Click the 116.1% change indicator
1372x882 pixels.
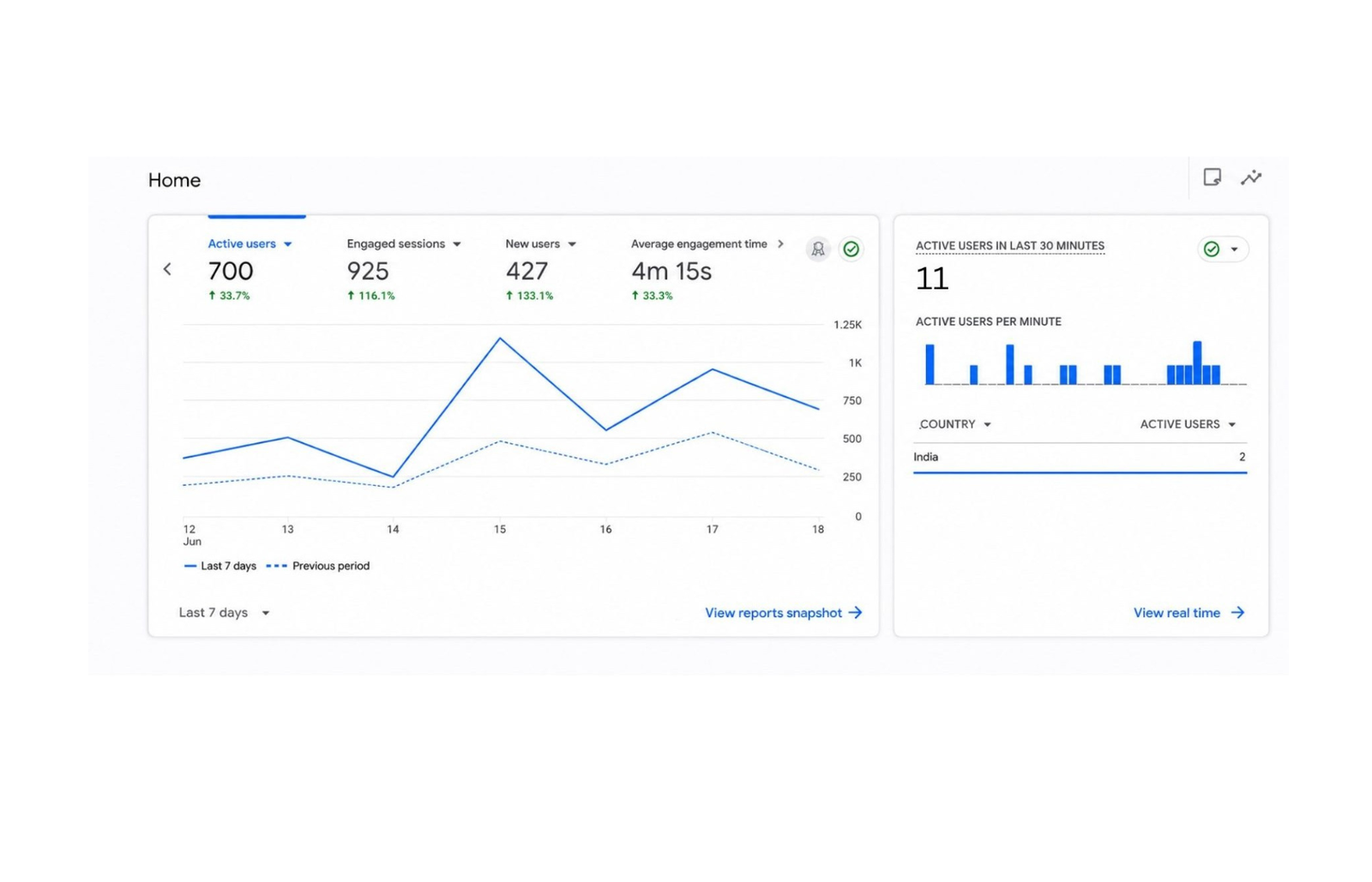370,296
